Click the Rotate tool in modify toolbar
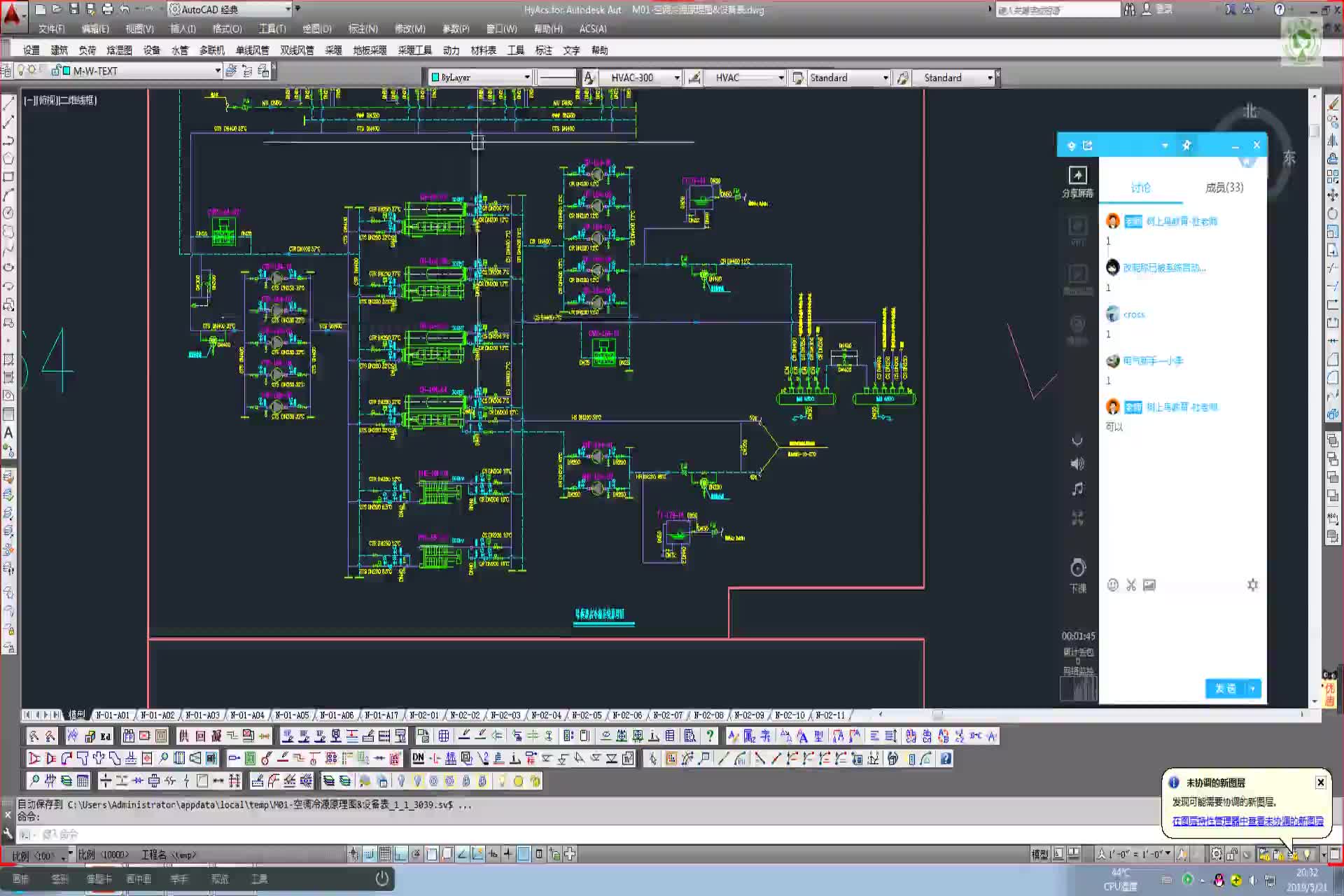Image resolution: width=1344 pixels, height=896 pixels. click(1333, 213)
